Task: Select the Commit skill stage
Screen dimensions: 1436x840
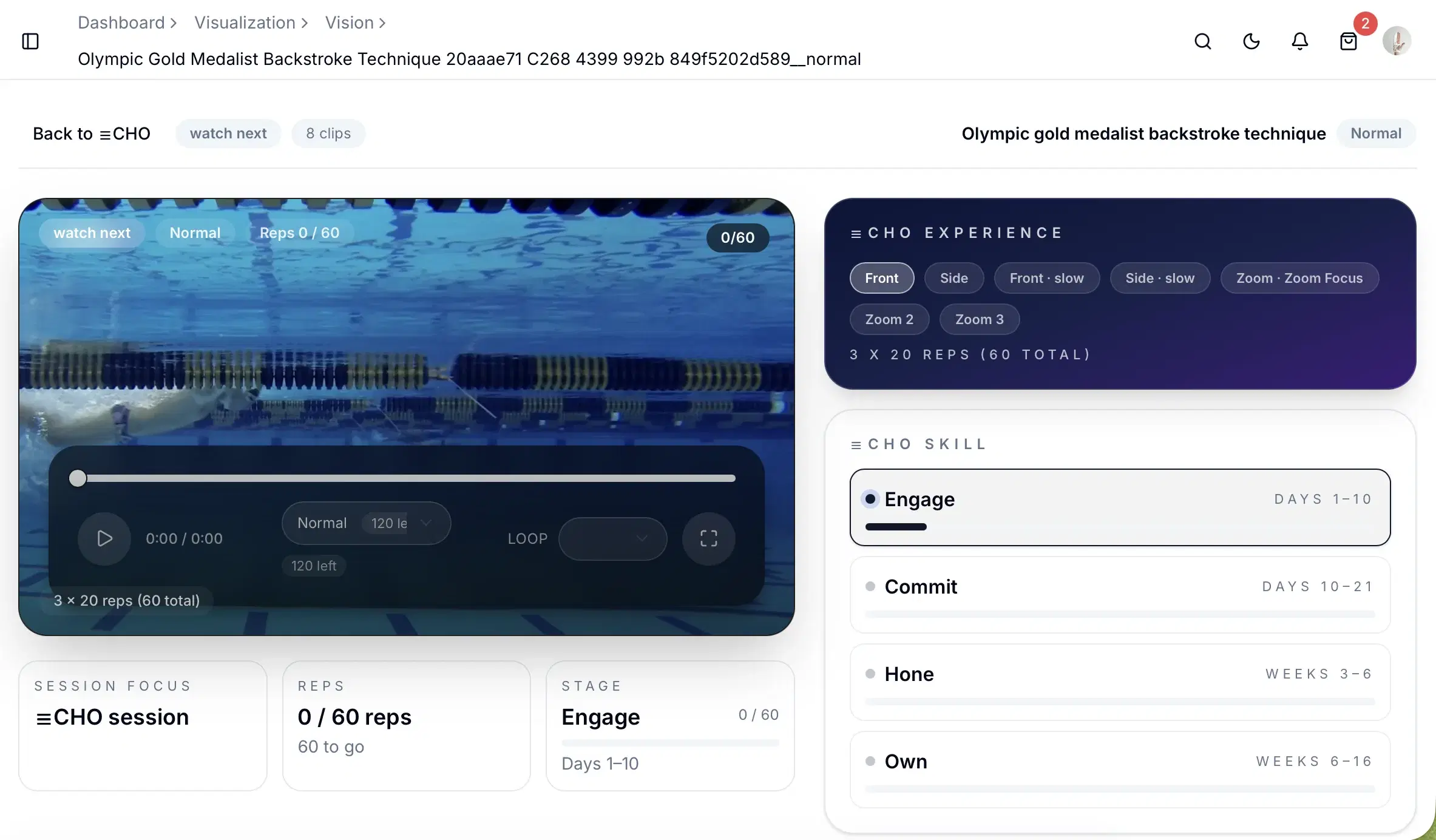Action: (x=1120, y=595)
